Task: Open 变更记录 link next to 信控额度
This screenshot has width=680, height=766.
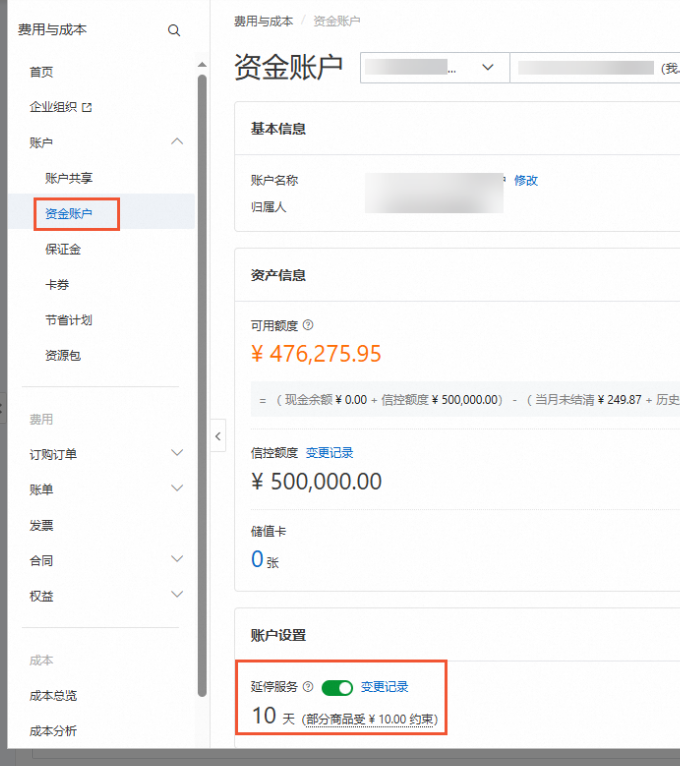Action: click(329, 453)
